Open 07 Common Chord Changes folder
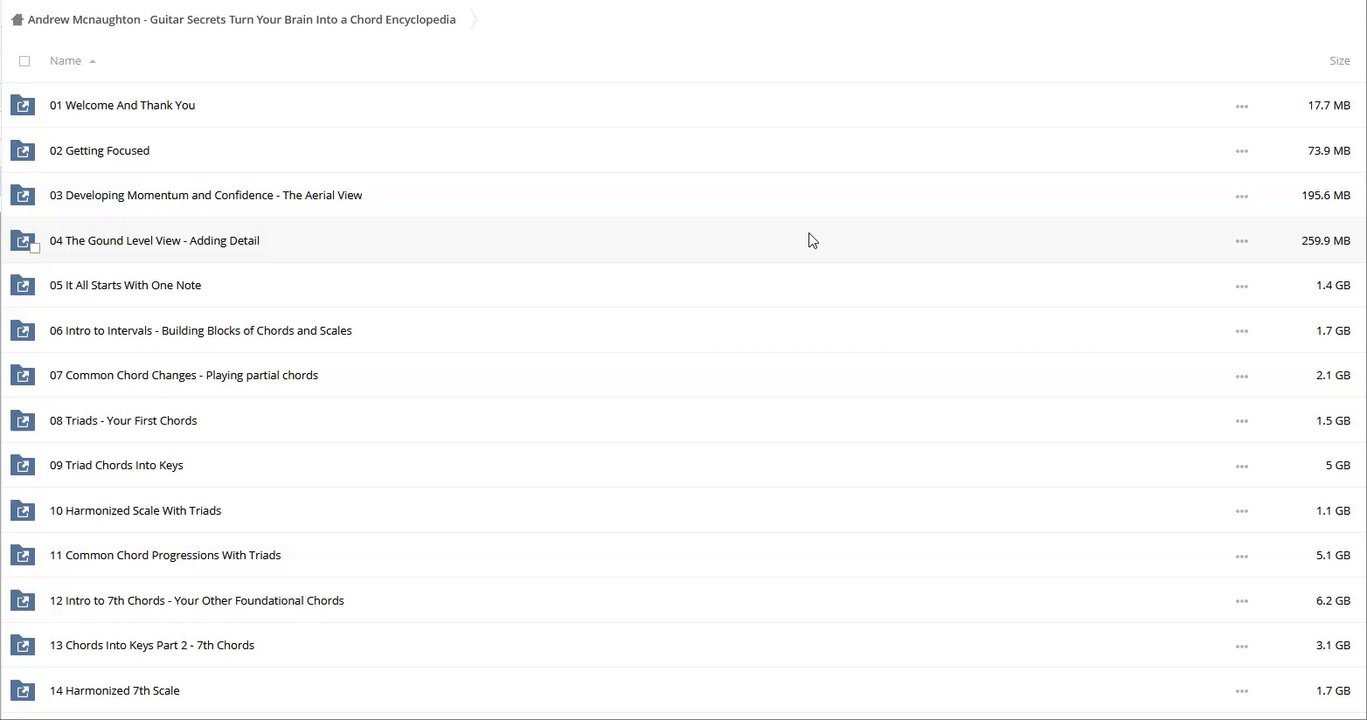 pos(184,375)
